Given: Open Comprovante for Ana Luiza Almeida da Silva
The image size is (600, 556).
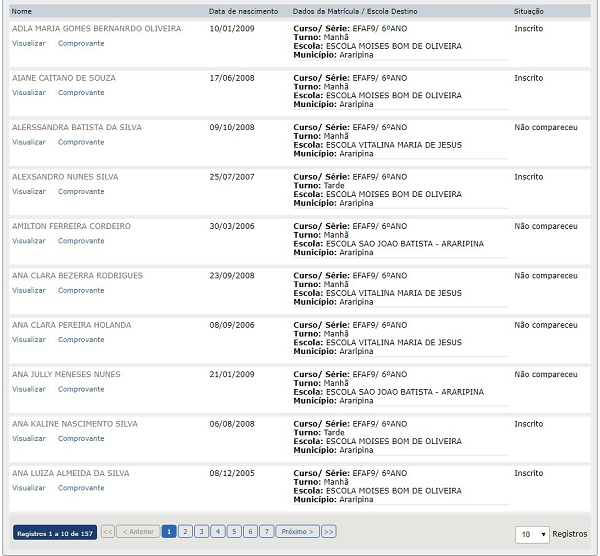Looking at the screenshot, I should click(81, 488).
